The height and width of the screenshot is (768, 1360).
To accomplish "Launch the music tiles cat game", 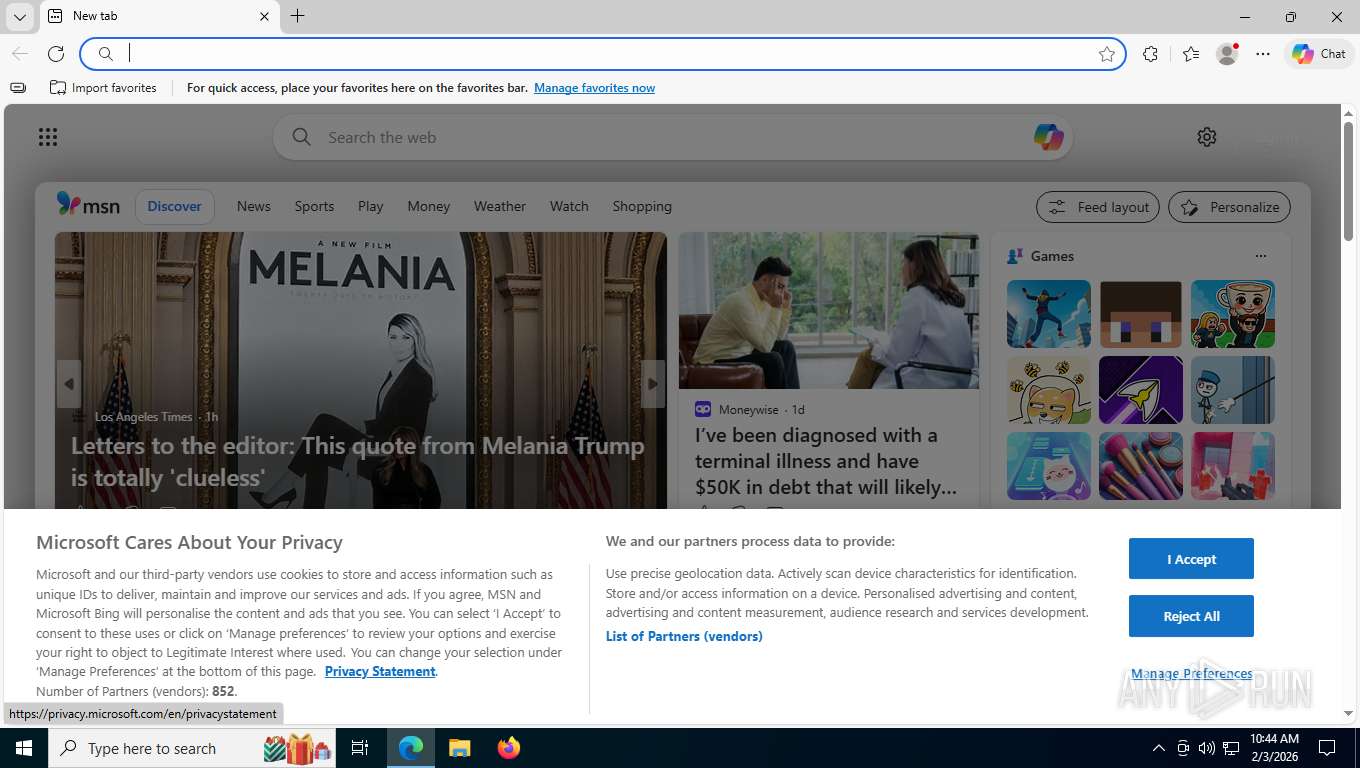I will (x=1049, y=466).
